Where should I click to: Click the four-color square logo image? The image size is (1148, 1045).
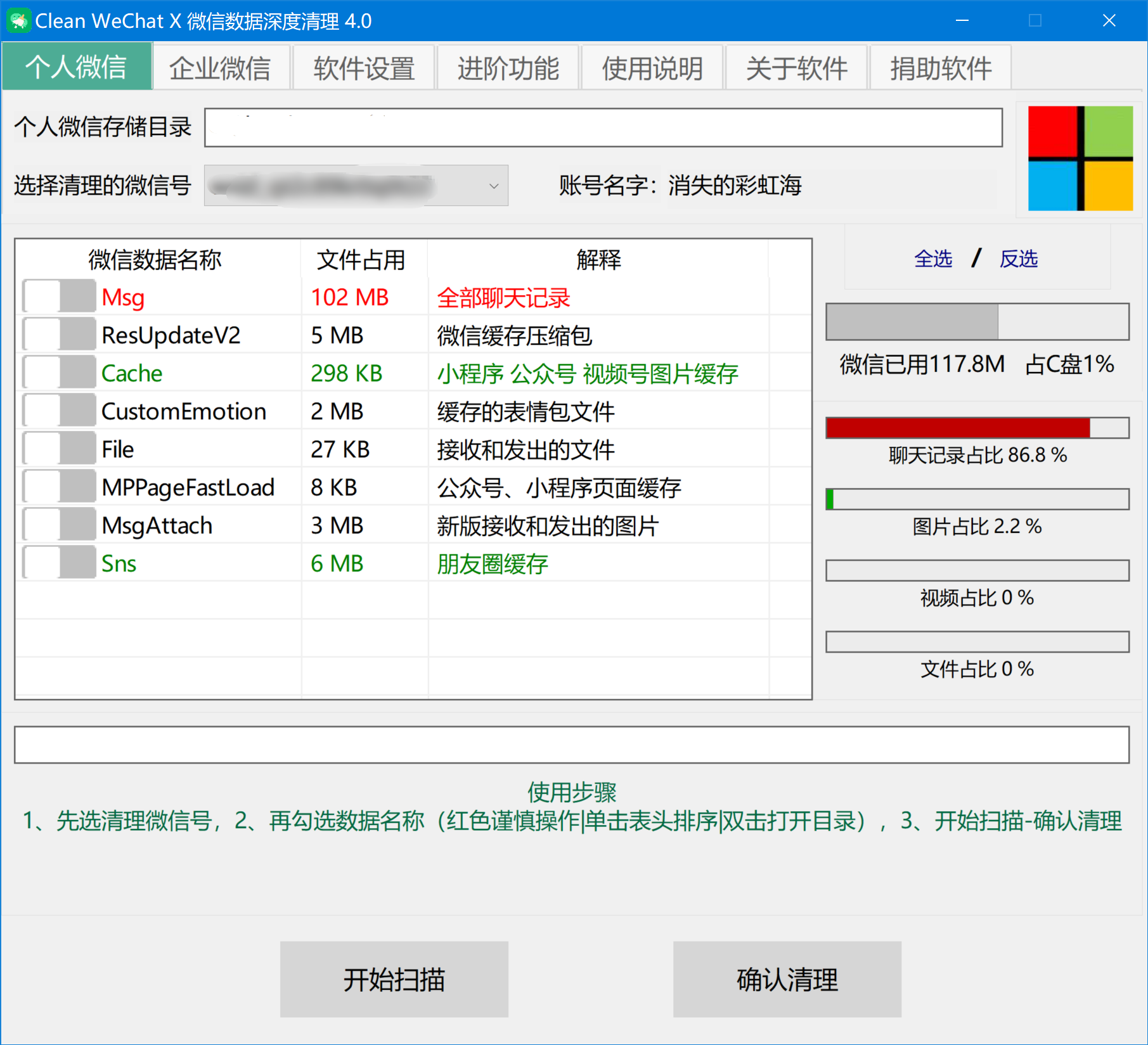(1080, 158)
